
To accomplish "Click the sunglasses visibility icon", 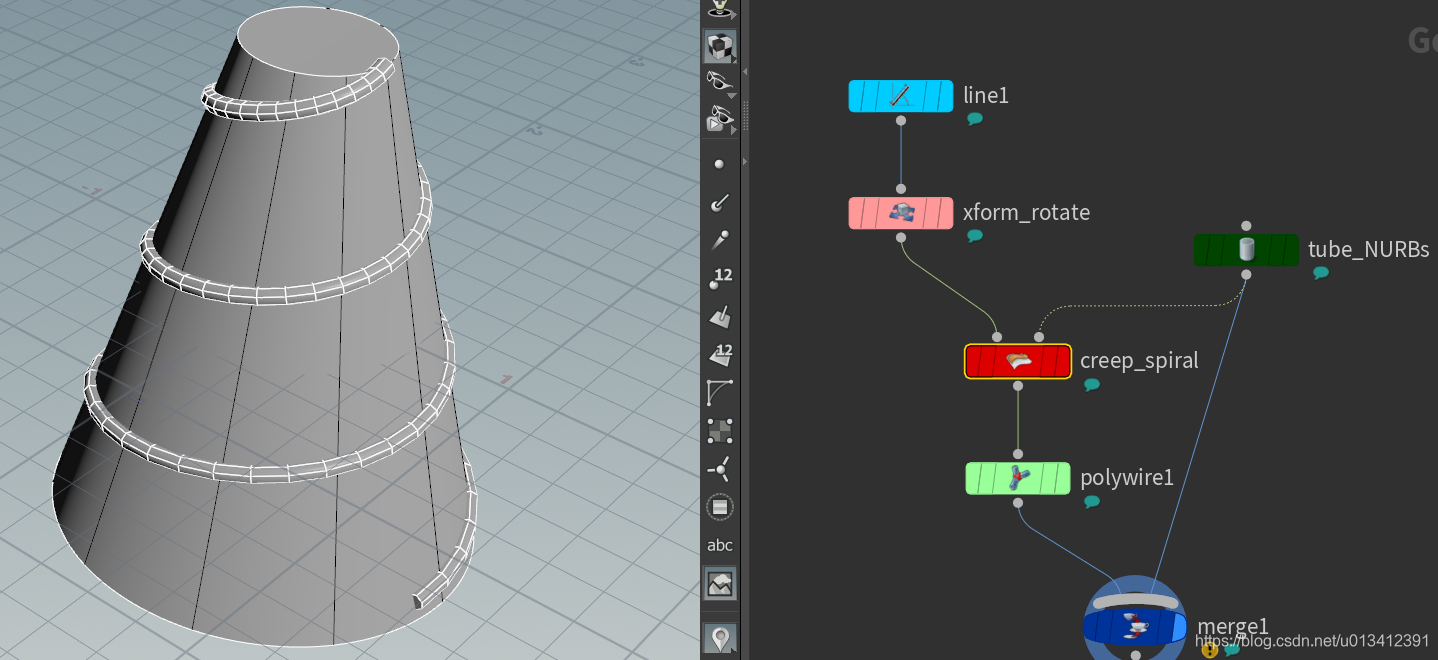I will point(719,83).
